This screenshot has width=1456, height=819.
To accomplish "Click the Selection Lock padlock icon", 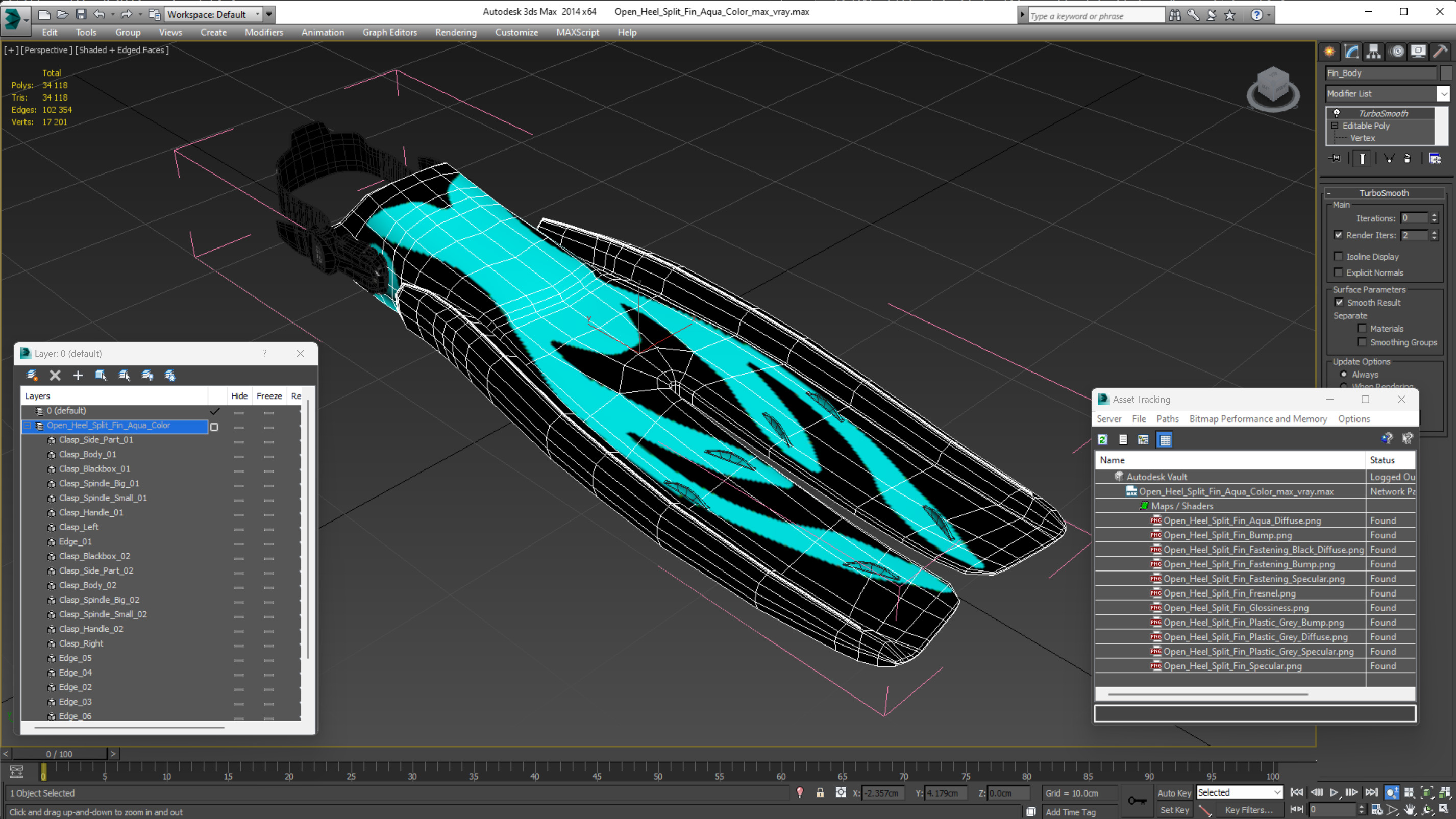I will pos(820,792).
